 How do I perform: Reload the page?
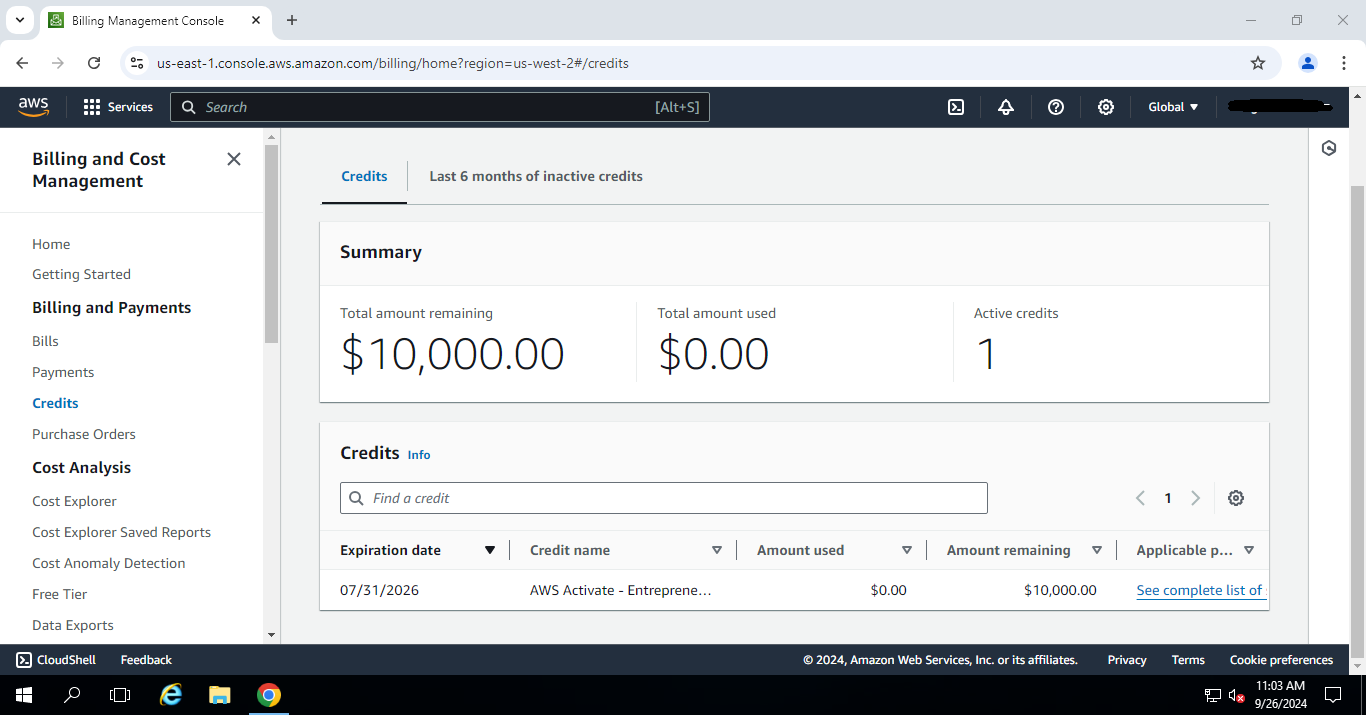tap(94, 63)
